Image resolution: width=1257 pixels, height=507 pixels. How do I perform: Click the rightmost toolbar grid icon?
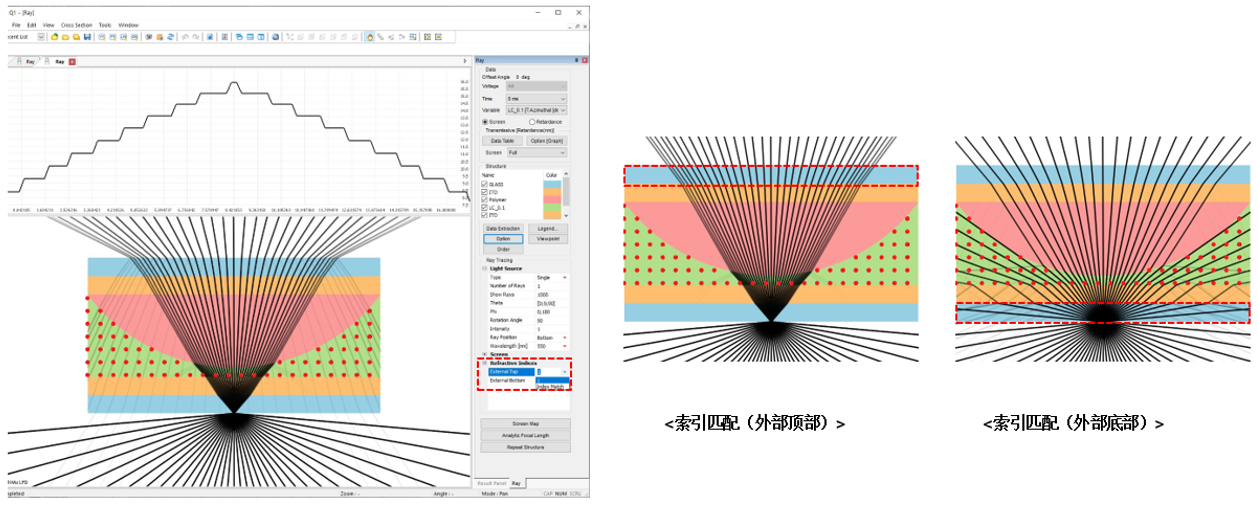(438, 37)
